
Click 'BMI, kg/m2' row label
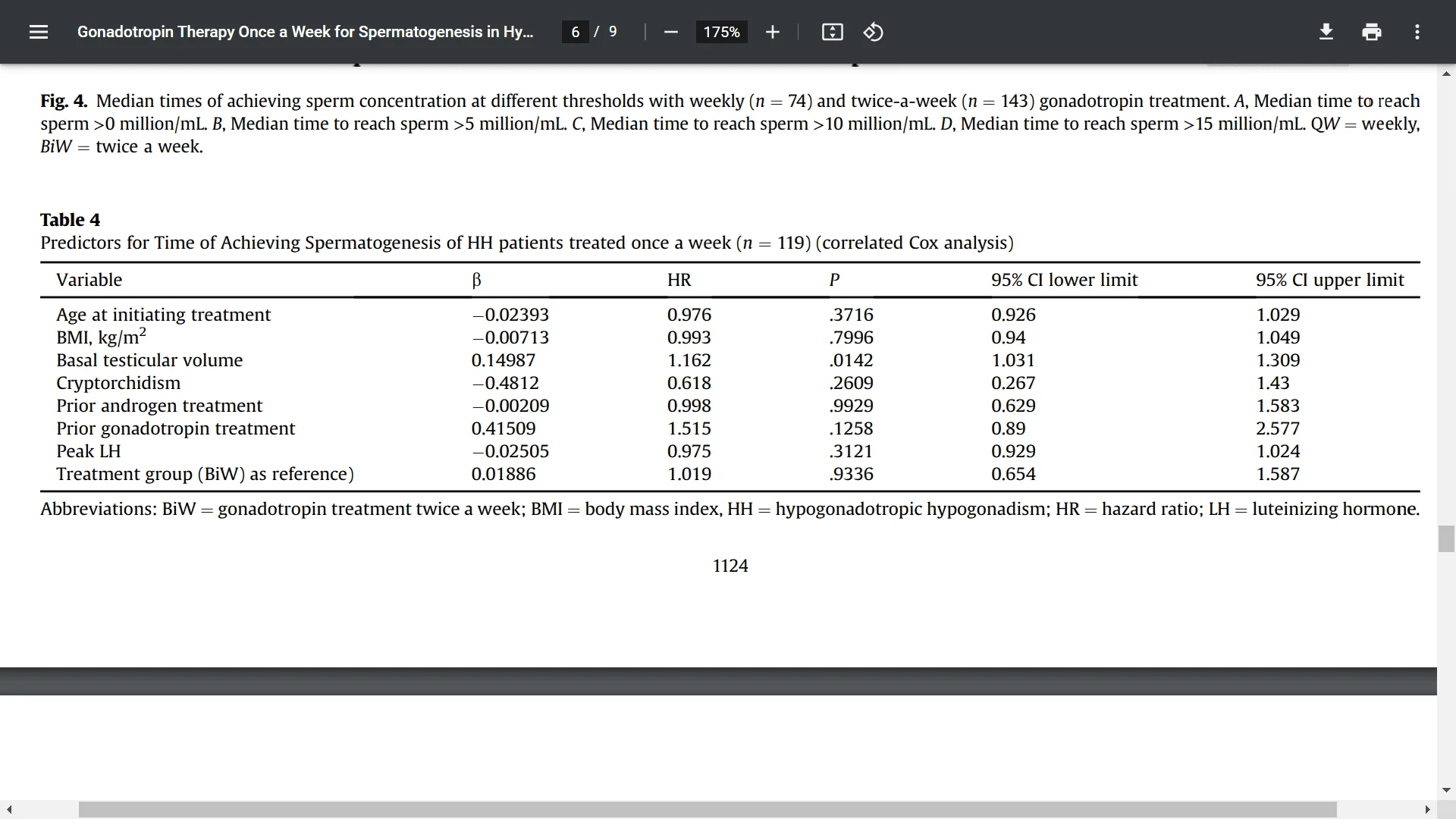(101, 337)
